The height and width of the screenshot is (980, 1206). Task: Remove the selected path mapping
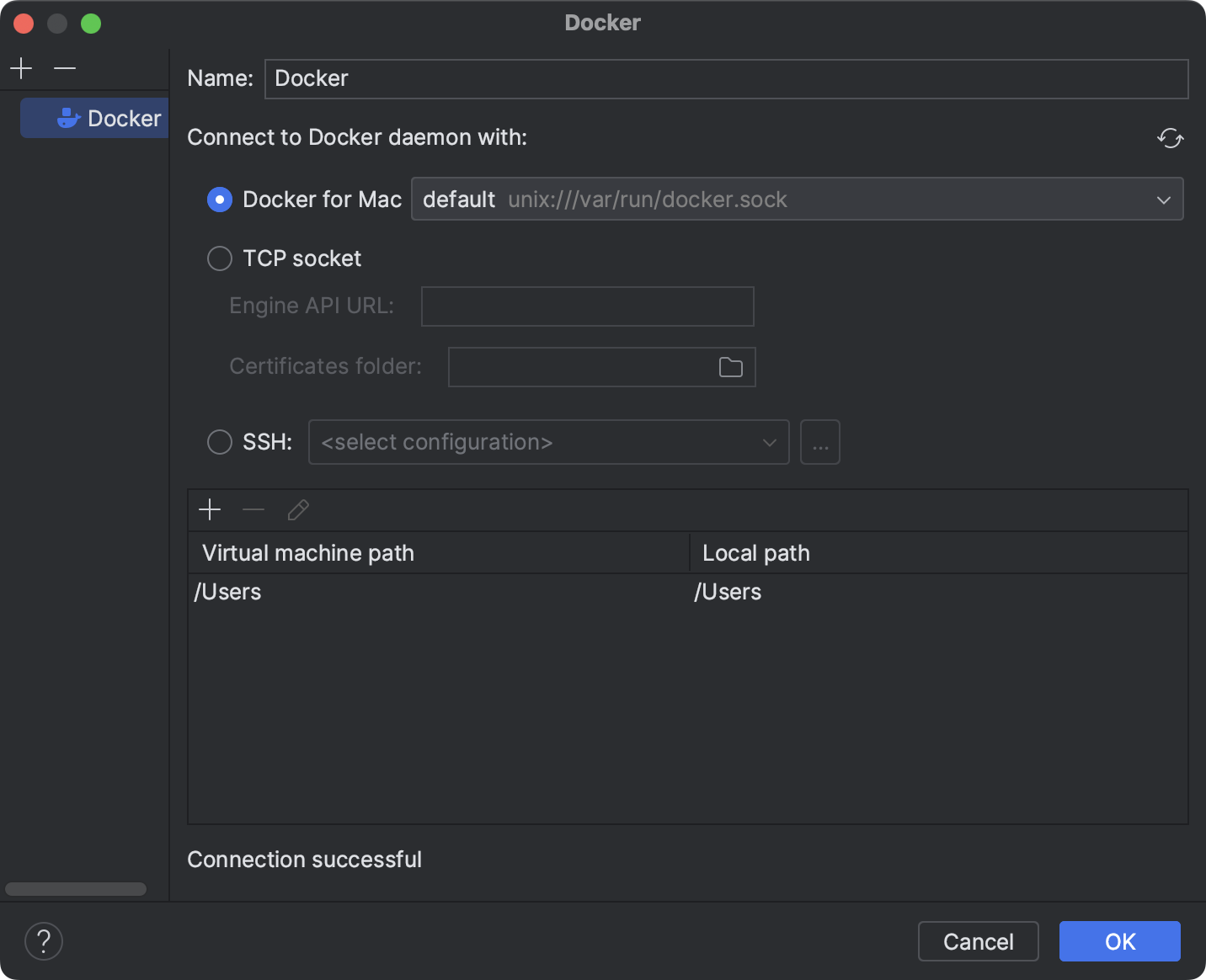253,509
